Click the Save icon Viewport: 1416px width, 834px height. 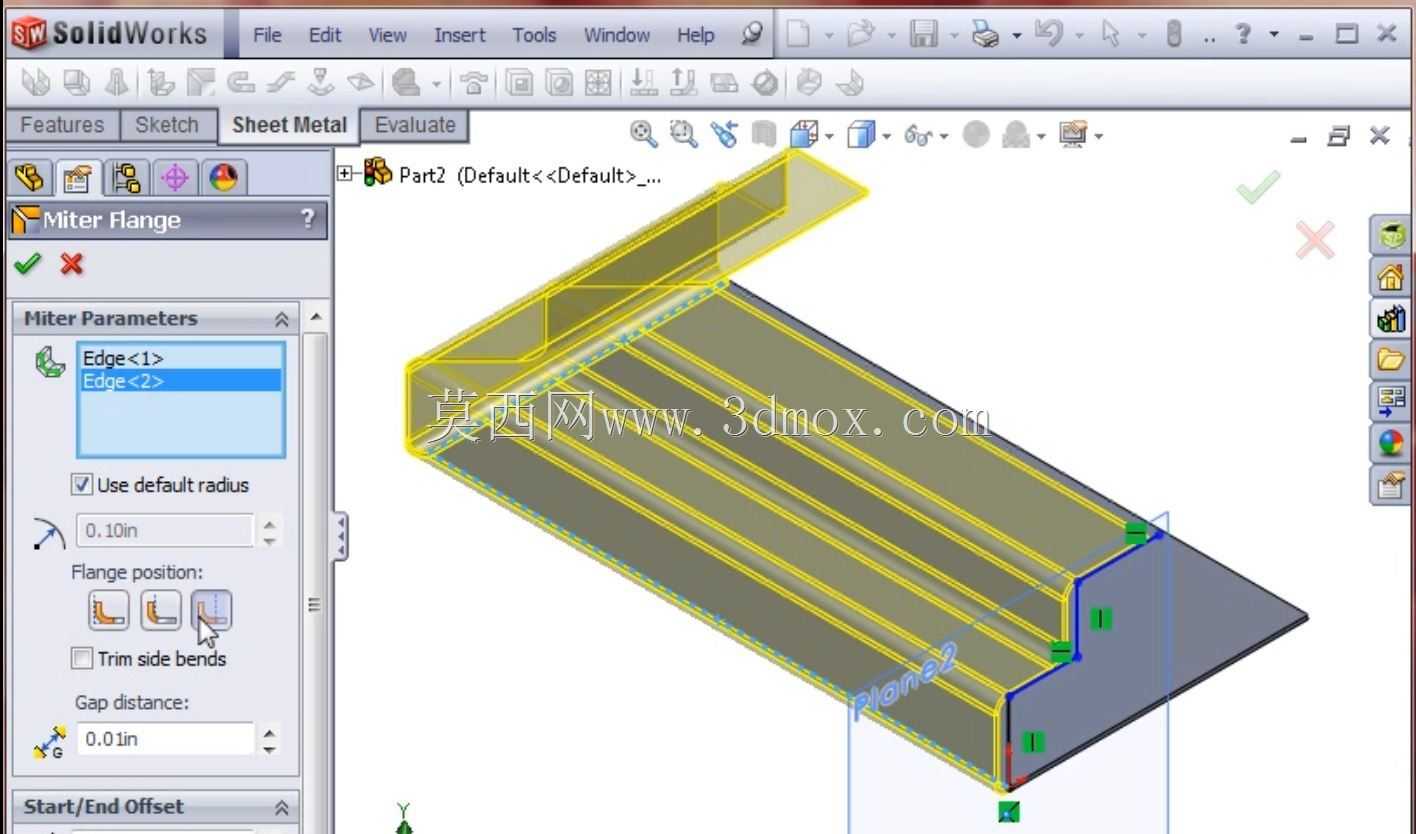[923, 35]
